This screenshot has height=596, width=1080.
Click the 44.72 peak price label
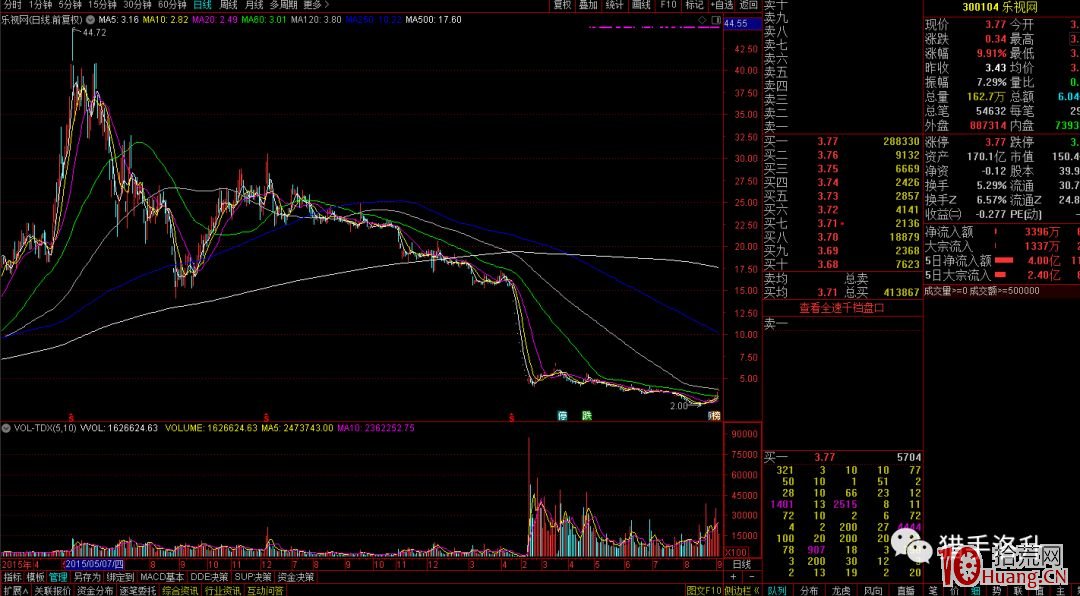click(93, 32)
